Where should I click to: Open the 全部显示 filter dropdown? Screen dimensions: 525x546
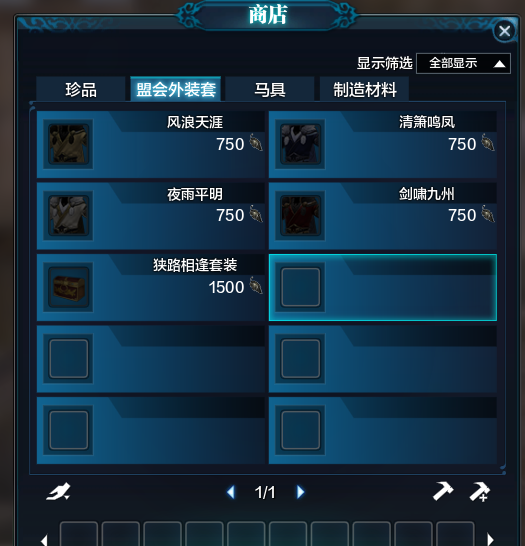click(463, 63)
